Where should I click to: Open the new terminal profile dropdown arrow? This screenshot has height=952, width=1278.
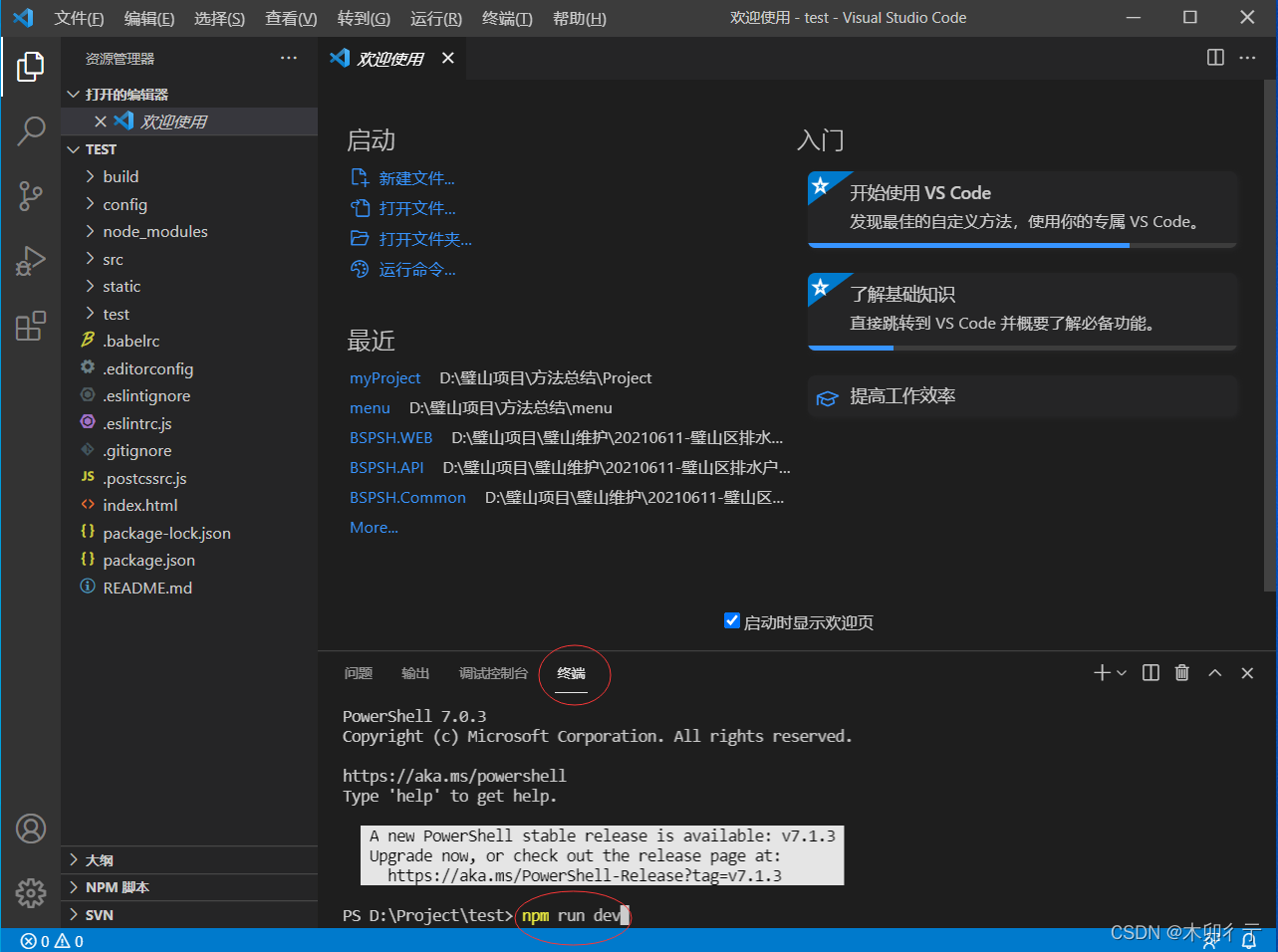[1122, 673]
